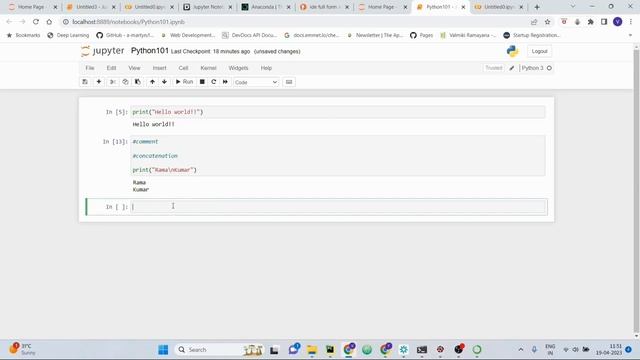Move selected cell down arrow
The height and width of the screenshot is (360, 640).
point(164,82)
